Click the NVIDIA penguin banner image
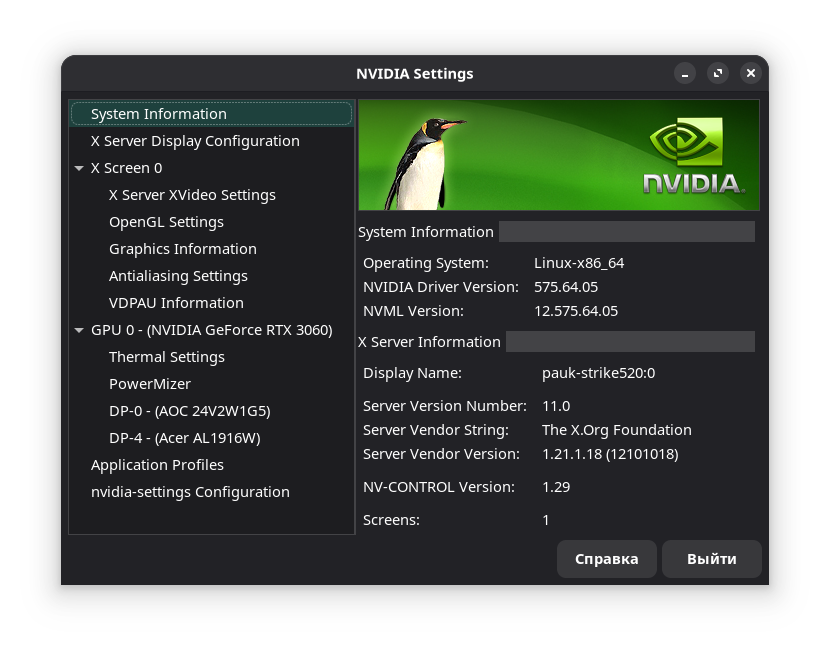This screenshot has width=830, height=652. [559, 155]
